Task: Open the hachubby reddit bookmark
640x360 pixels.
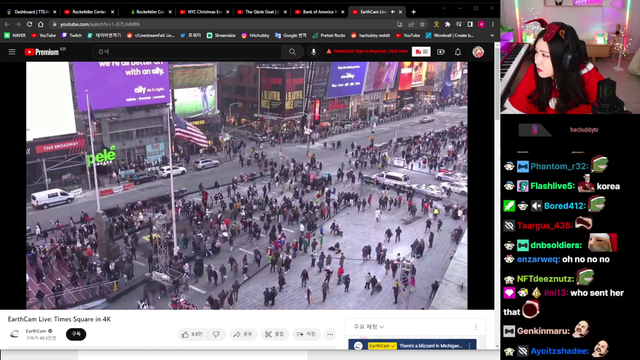Action: tap(370, 36)
